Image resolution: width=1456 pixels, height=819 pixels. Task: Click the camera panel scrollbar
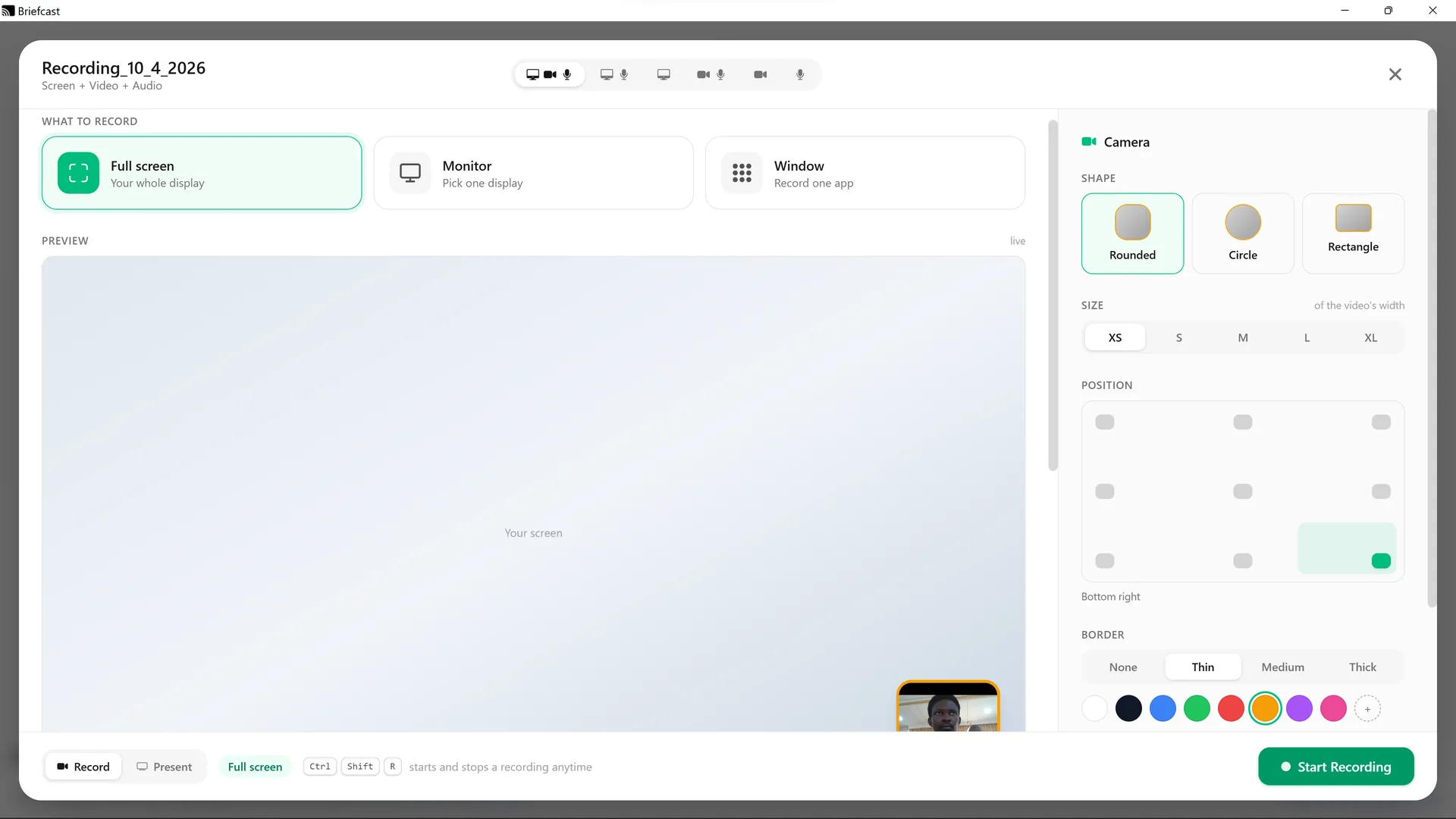click(x=1432, y=358)
